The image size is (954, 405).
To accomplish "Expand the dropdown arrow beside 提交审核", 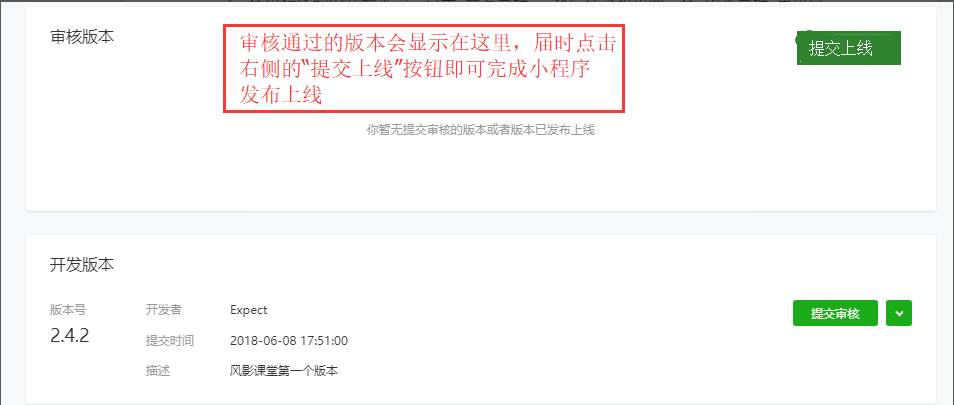I will pos(899,313).
